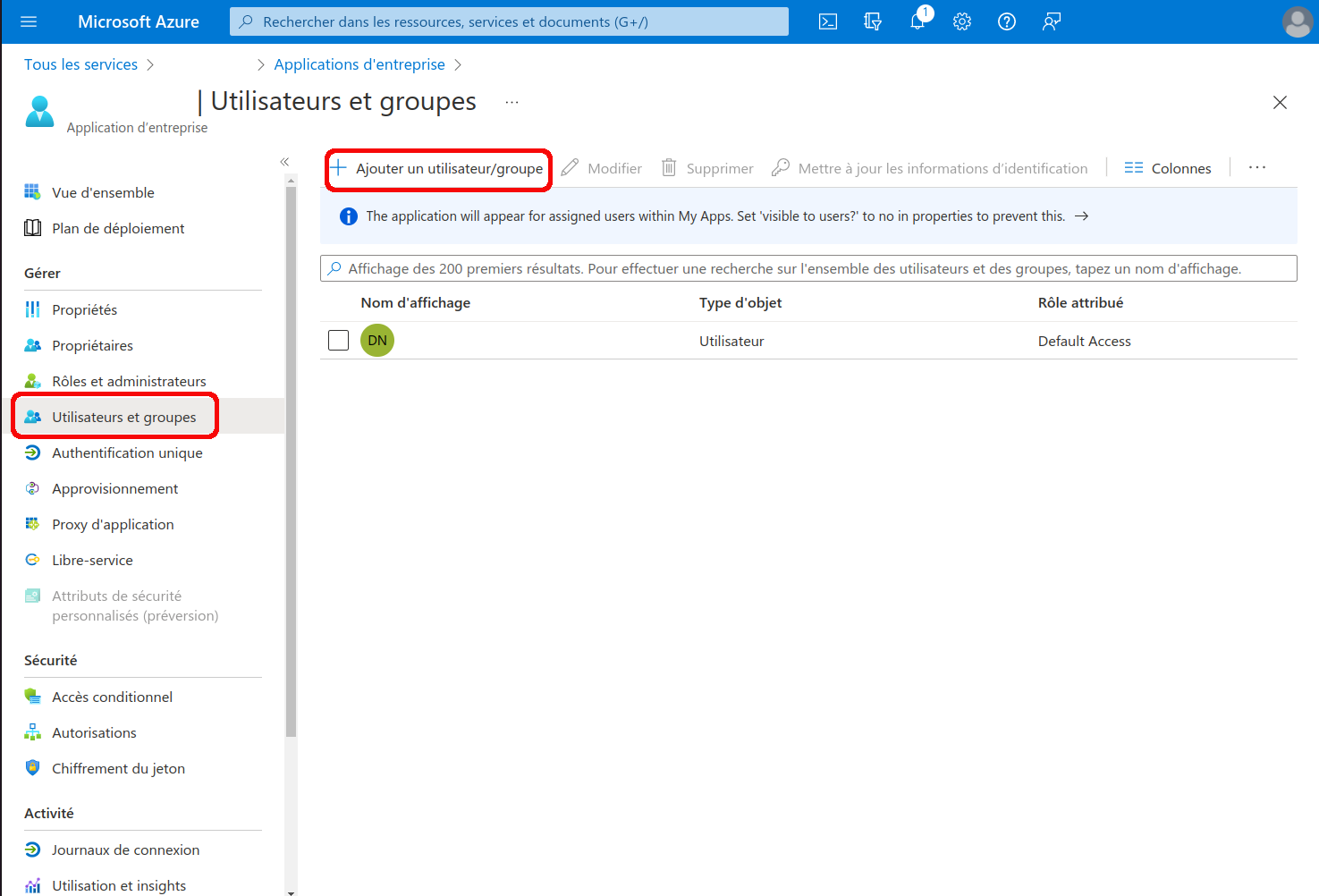
Task: Close the Utilisateurs et groupes blade
Action: click(1280, 102)
